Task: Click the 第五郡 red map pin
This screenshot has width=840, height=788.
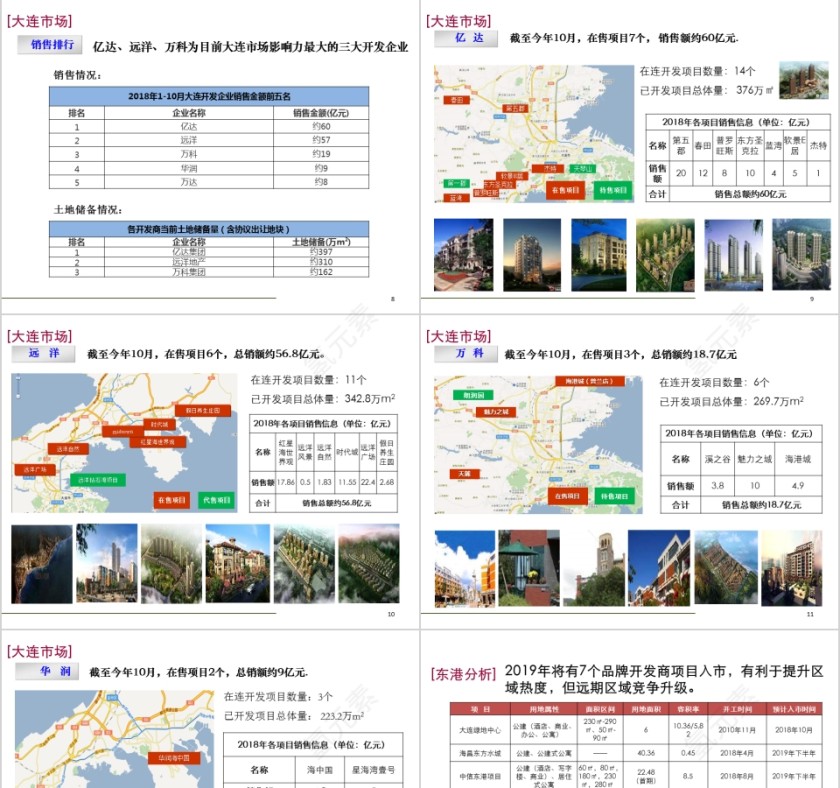Action: (x=516, y=108)
